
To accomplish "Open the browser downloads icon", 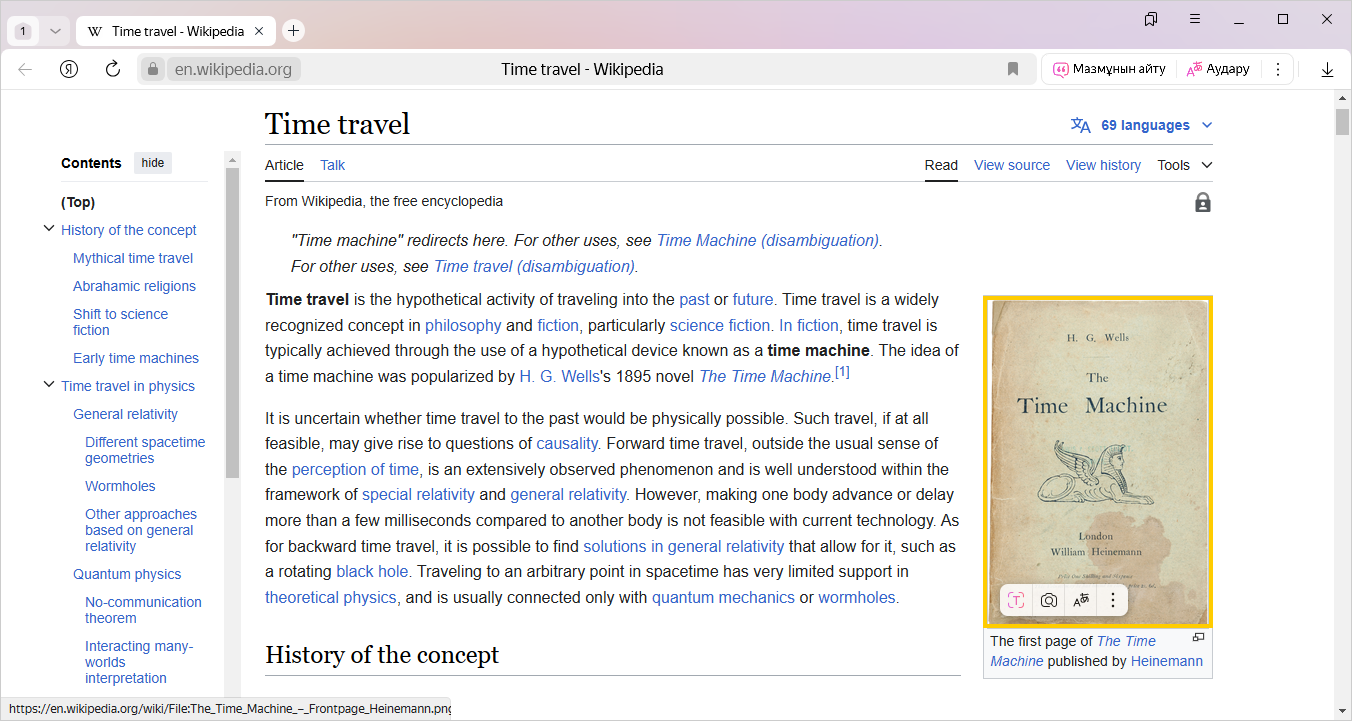I will tap(1327, 69).
